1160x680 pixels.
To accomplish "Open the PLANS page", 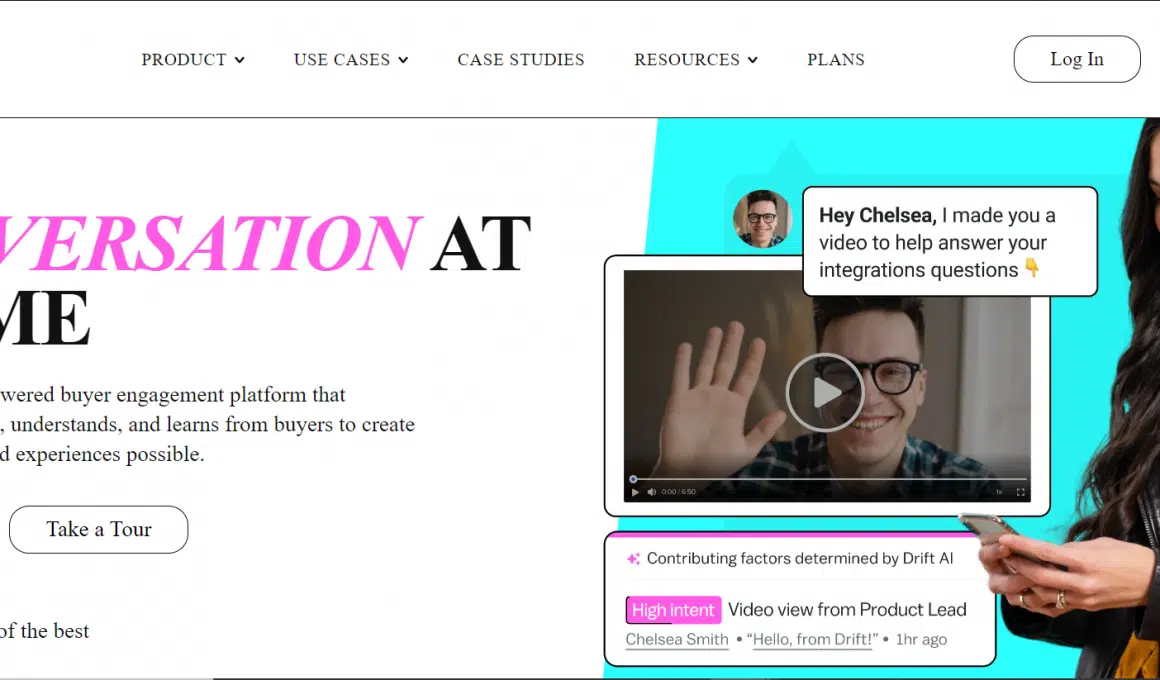I will (836, 60).
